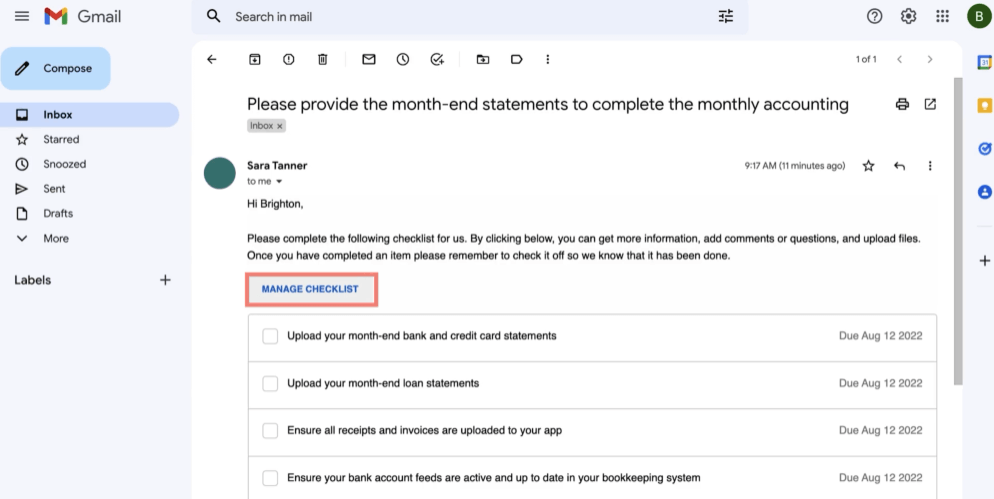Print the email using the printer icon
The width and height of the screenshot is (994, 499).
(x=902, y=104)
